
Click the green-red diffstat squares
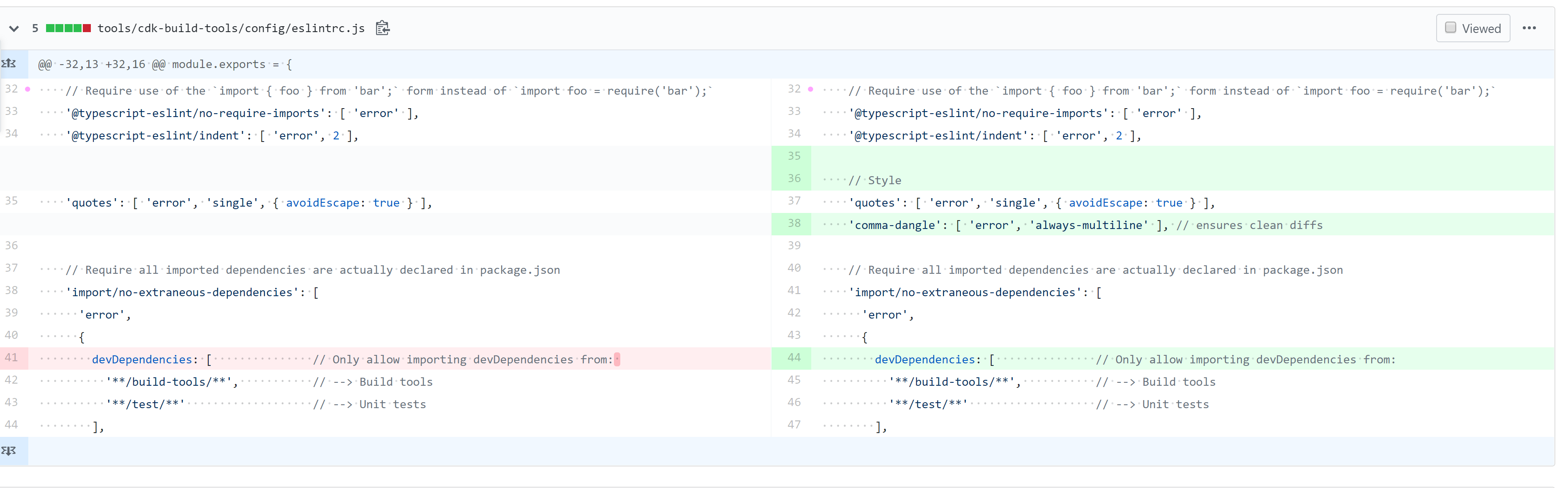[68, 29]
